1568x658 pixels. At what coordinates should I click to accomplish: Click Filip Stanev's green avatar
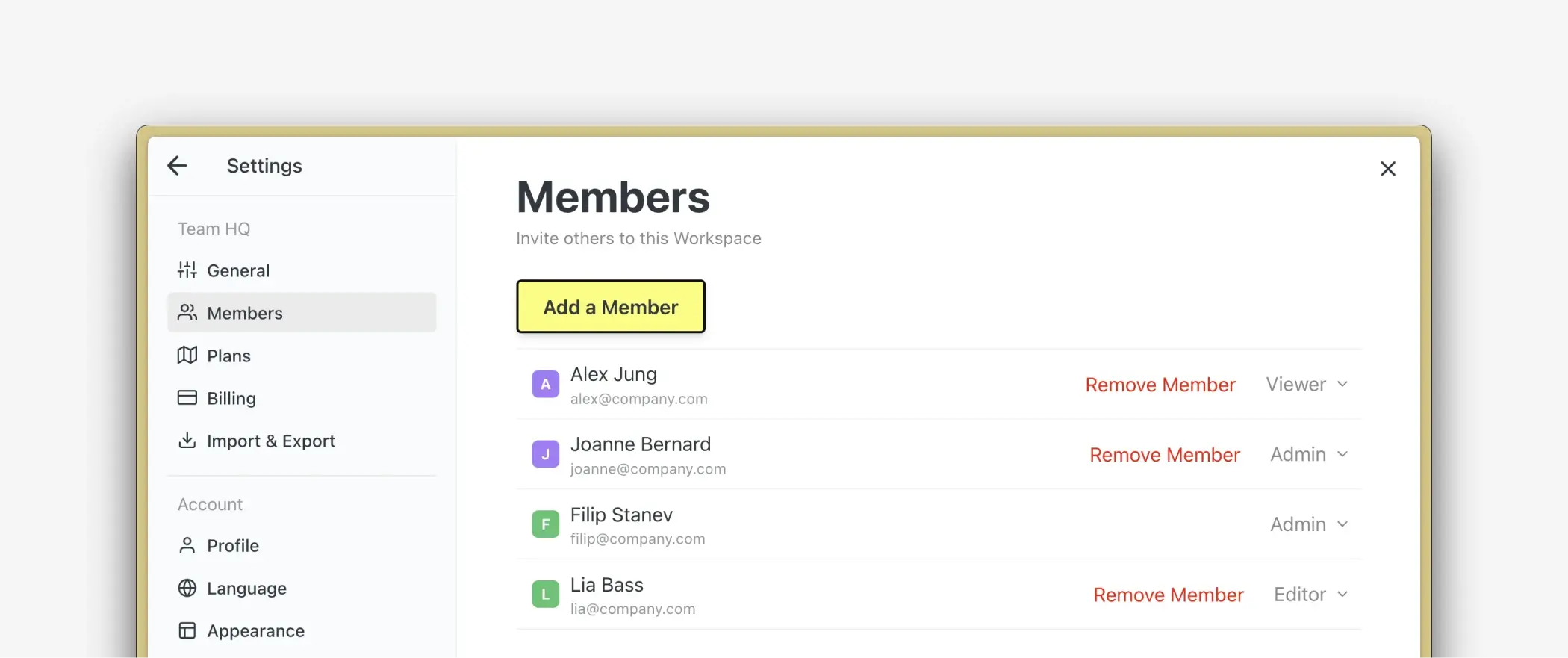[x=545, y=524]
